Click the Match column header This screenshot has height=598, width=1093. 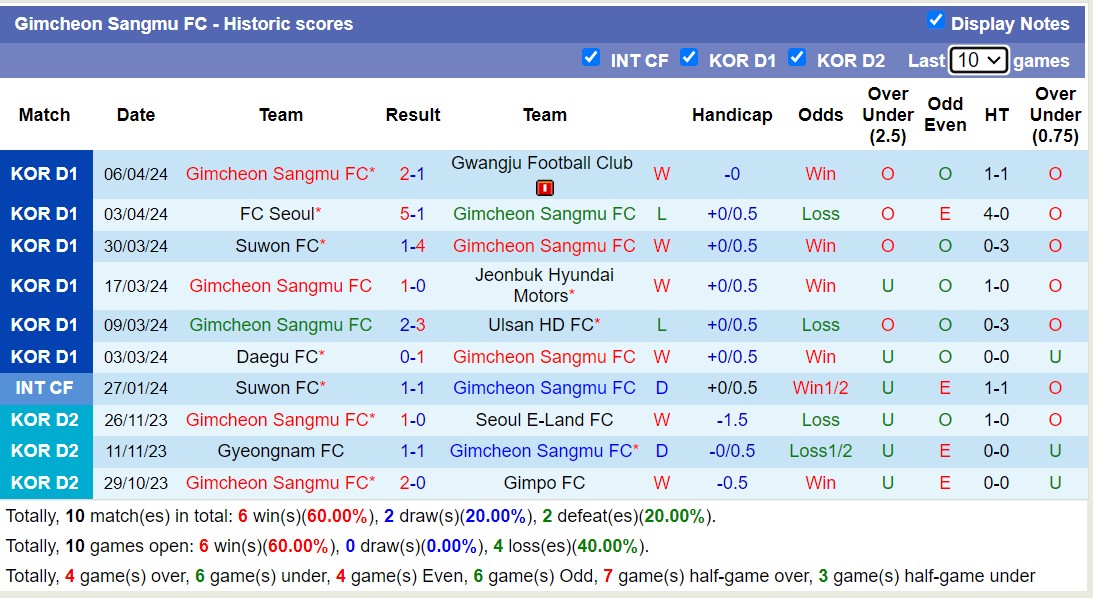(44, 115)
